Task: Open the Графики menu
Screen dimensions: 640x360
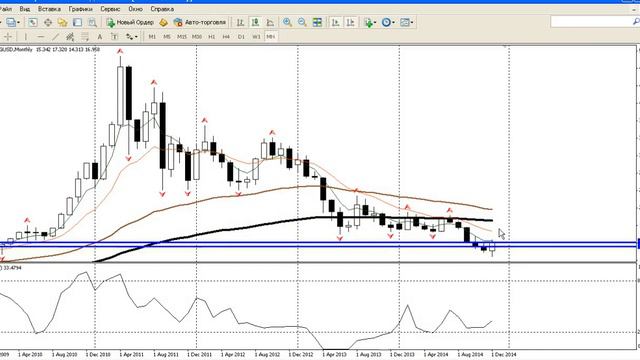Action: (x=80, y=9)
